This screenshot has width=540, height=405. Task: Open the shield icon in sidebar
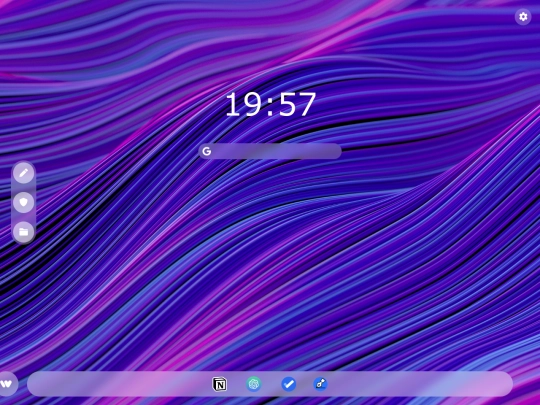tap(23, 202)
